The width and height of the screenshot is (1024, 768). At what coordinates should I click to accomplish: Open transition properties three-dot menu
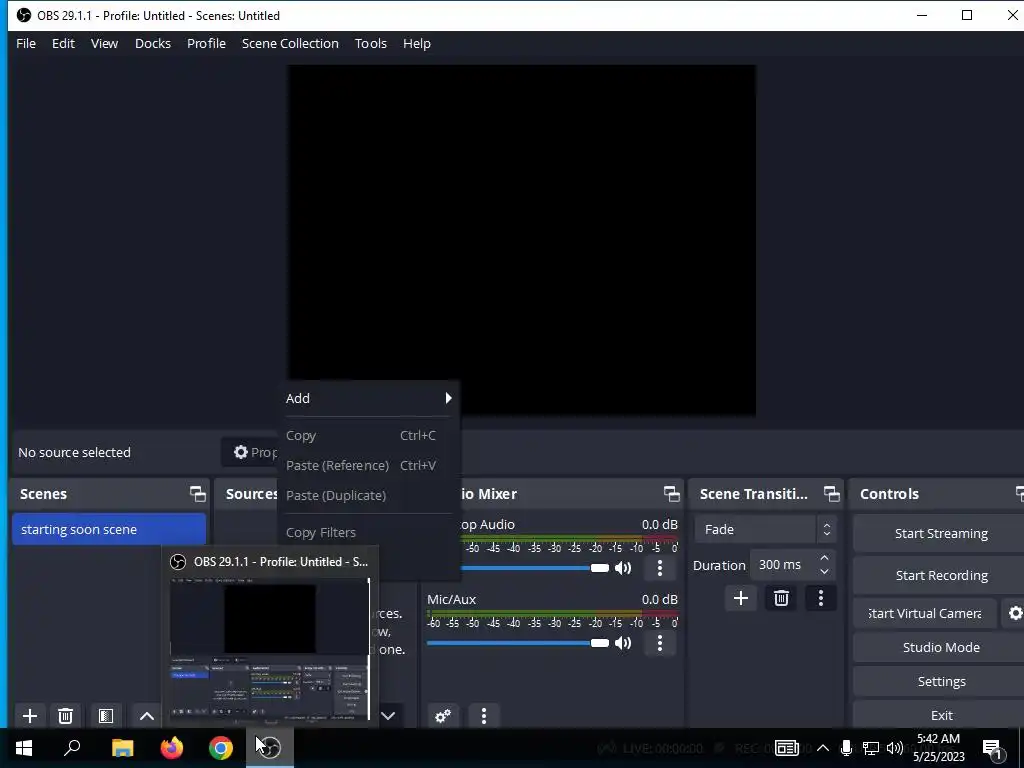point(821,598)
